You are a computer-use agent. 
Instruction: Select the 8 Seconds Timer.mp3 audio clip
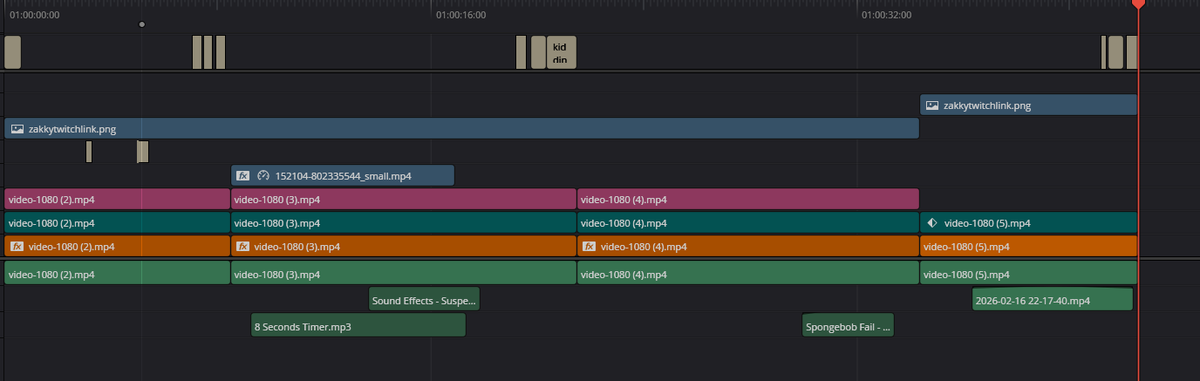click(x=358, y=326)
